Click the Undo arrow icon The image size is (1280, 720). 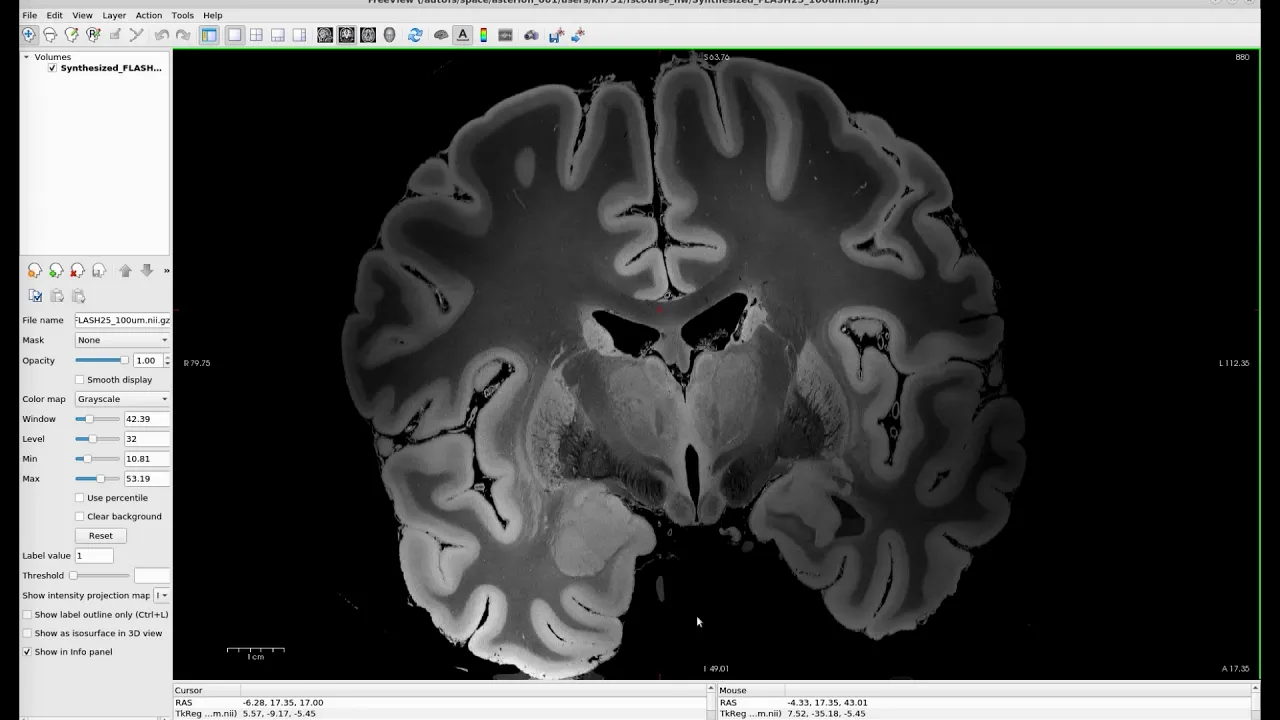click(x=161, y=35)
